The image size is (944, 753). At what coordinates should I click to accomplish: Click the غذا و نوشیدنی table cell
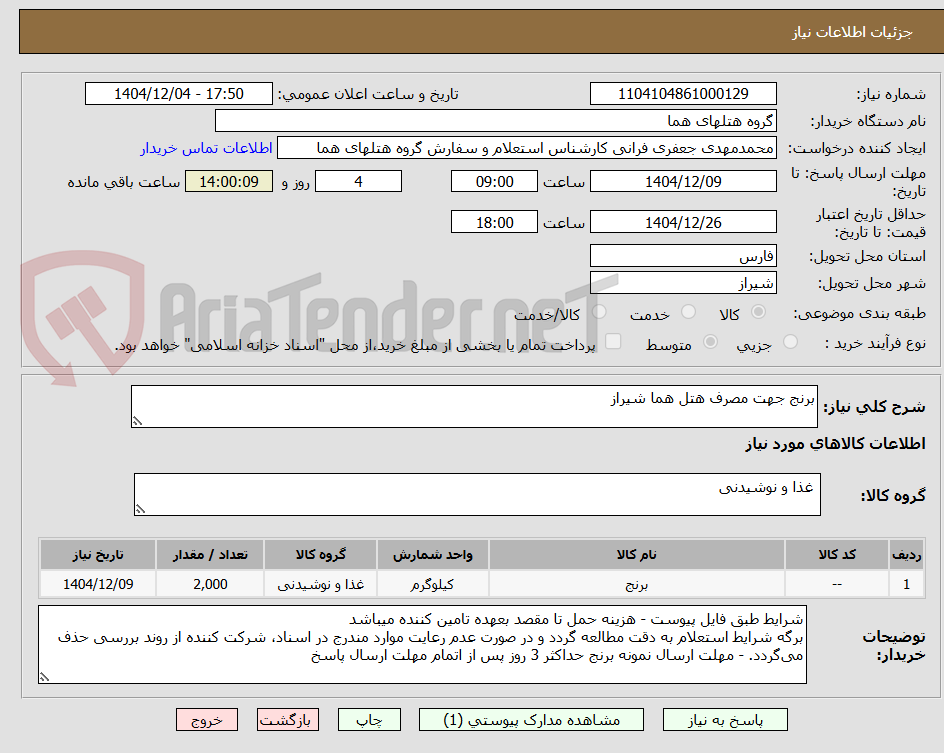pos(320,584)
